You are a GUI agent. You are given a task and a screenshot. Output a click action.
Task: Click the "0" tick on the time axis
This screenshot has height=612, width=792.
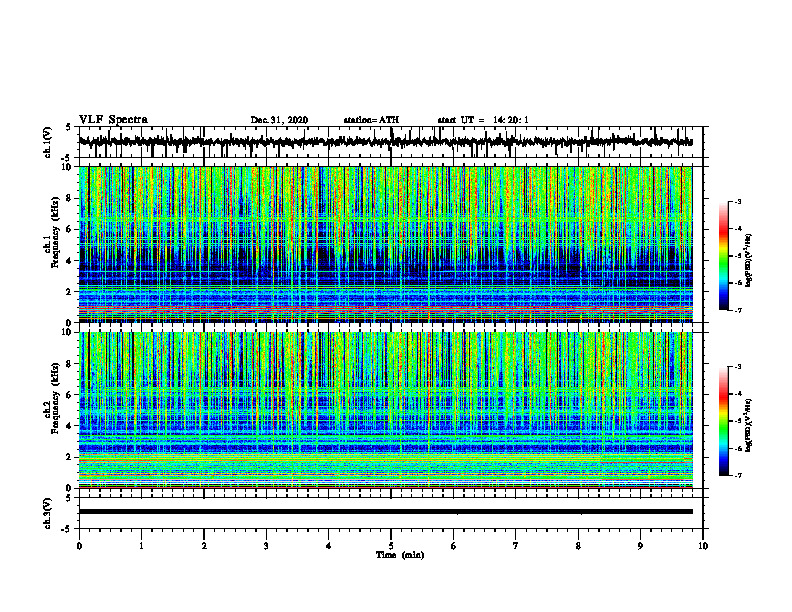point(79,546)
